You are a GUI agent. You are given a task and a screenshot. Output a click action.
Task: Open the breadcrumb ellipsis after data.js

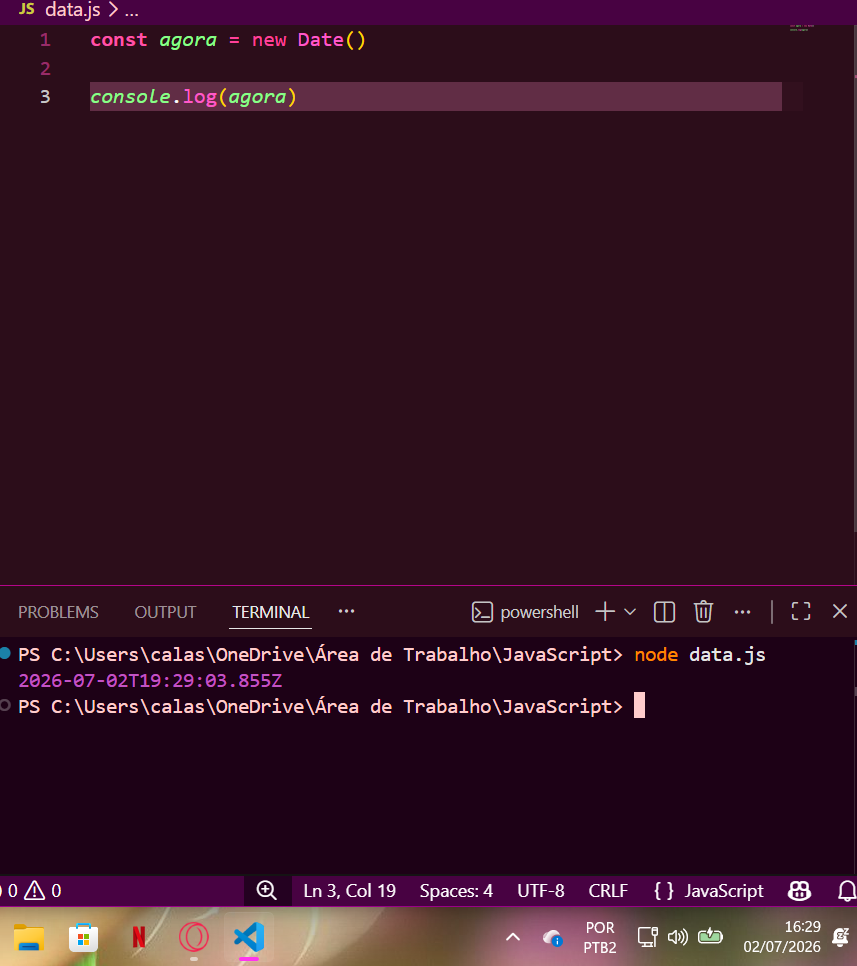(132, 10)
